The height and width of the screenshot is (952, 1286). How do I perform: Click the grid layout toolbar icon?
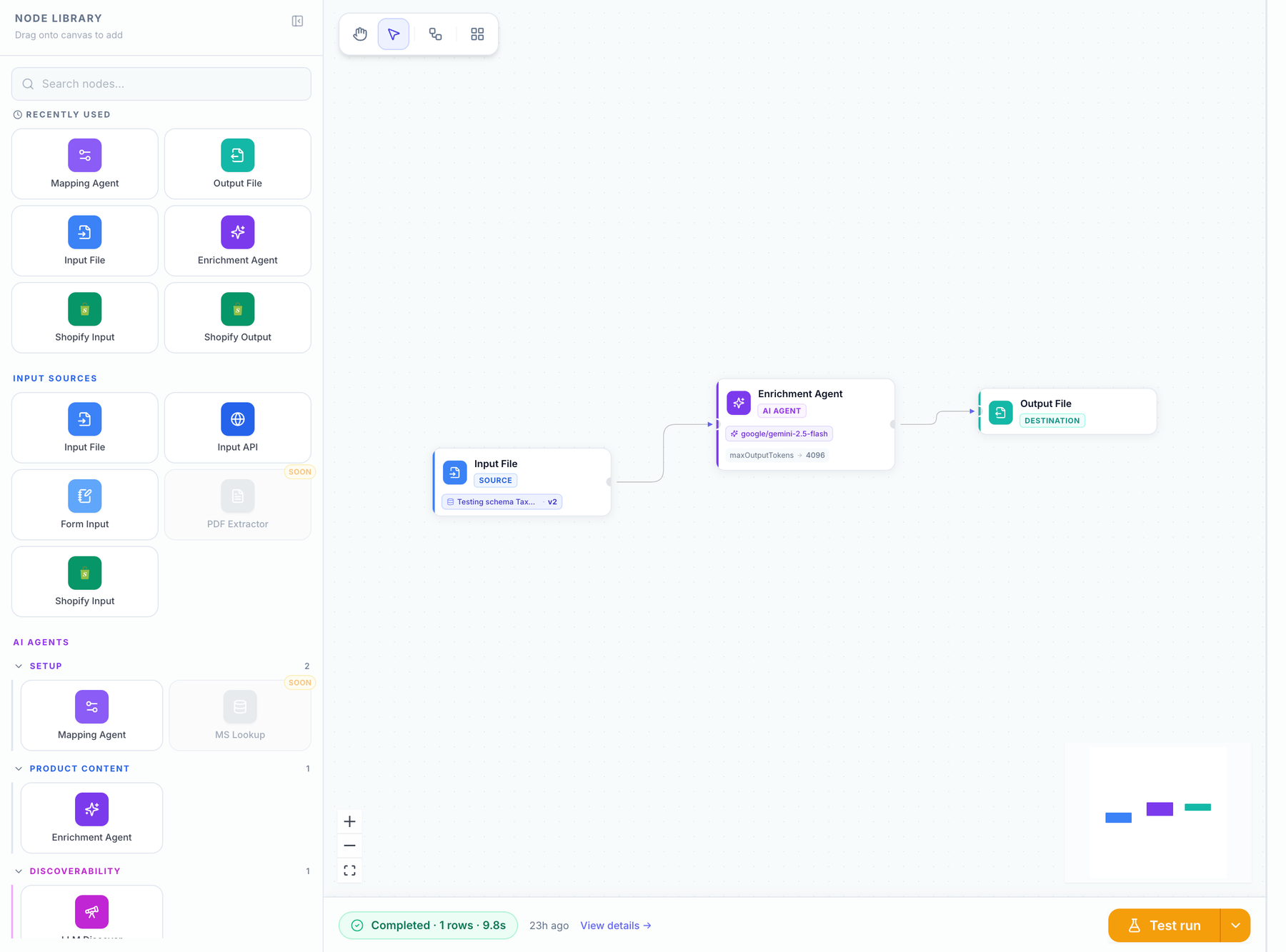click(477, 34)
